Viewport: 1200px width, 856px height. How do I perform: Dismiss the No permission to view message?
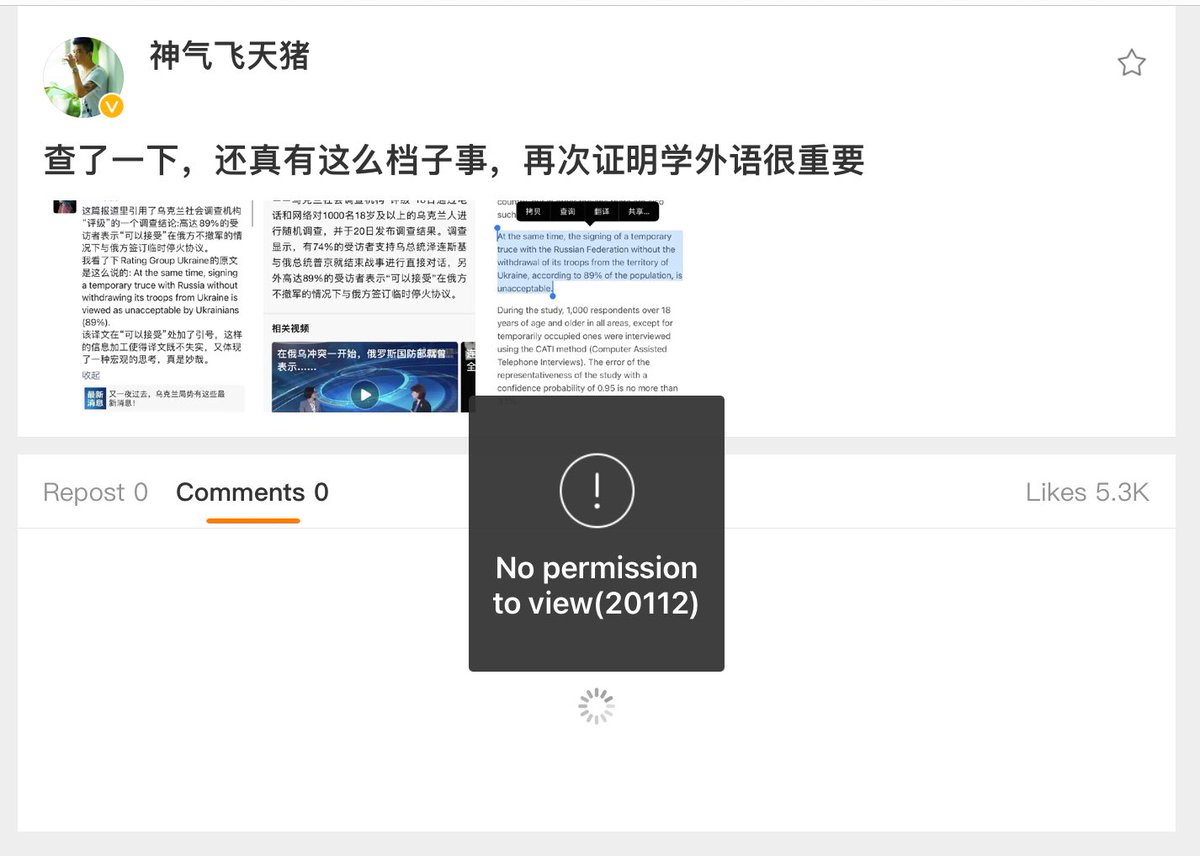tap(596, 585)
